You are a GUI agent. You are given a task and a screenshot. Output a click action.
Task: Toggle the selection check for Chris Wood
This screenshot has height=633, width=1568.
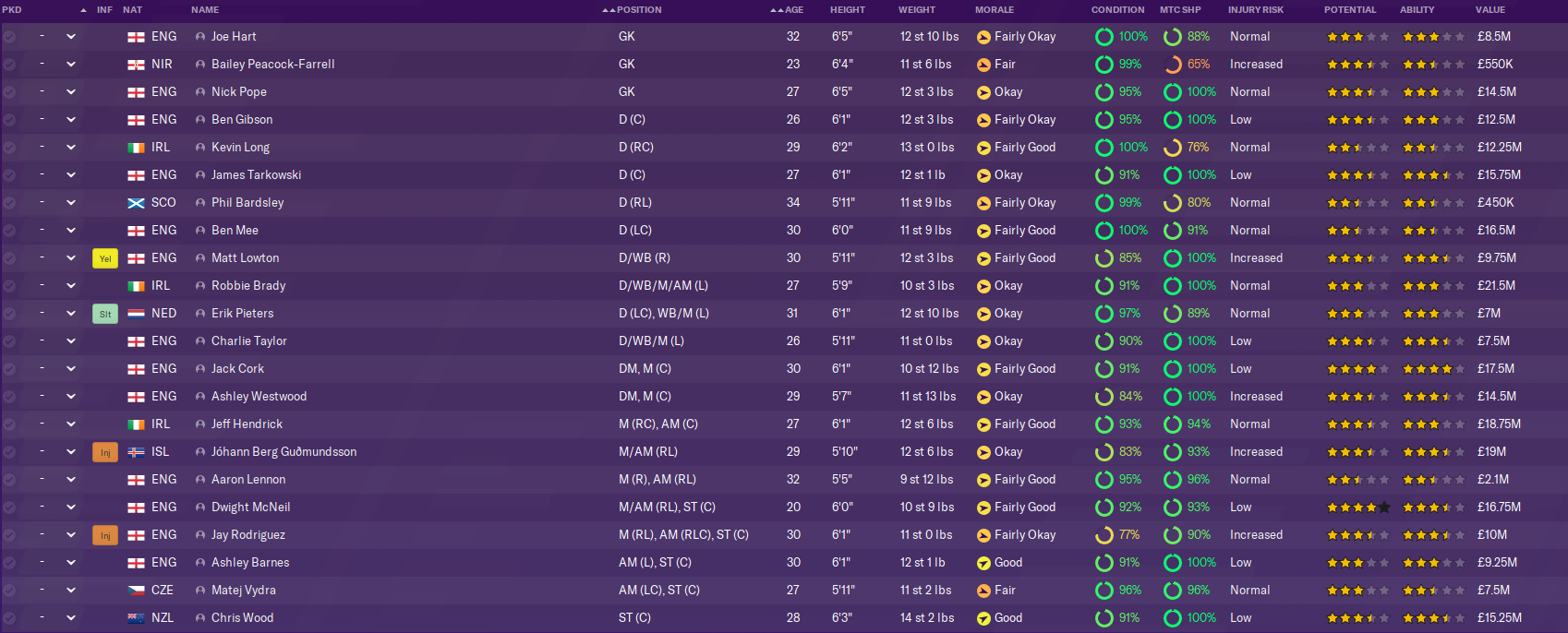point(9,618)
